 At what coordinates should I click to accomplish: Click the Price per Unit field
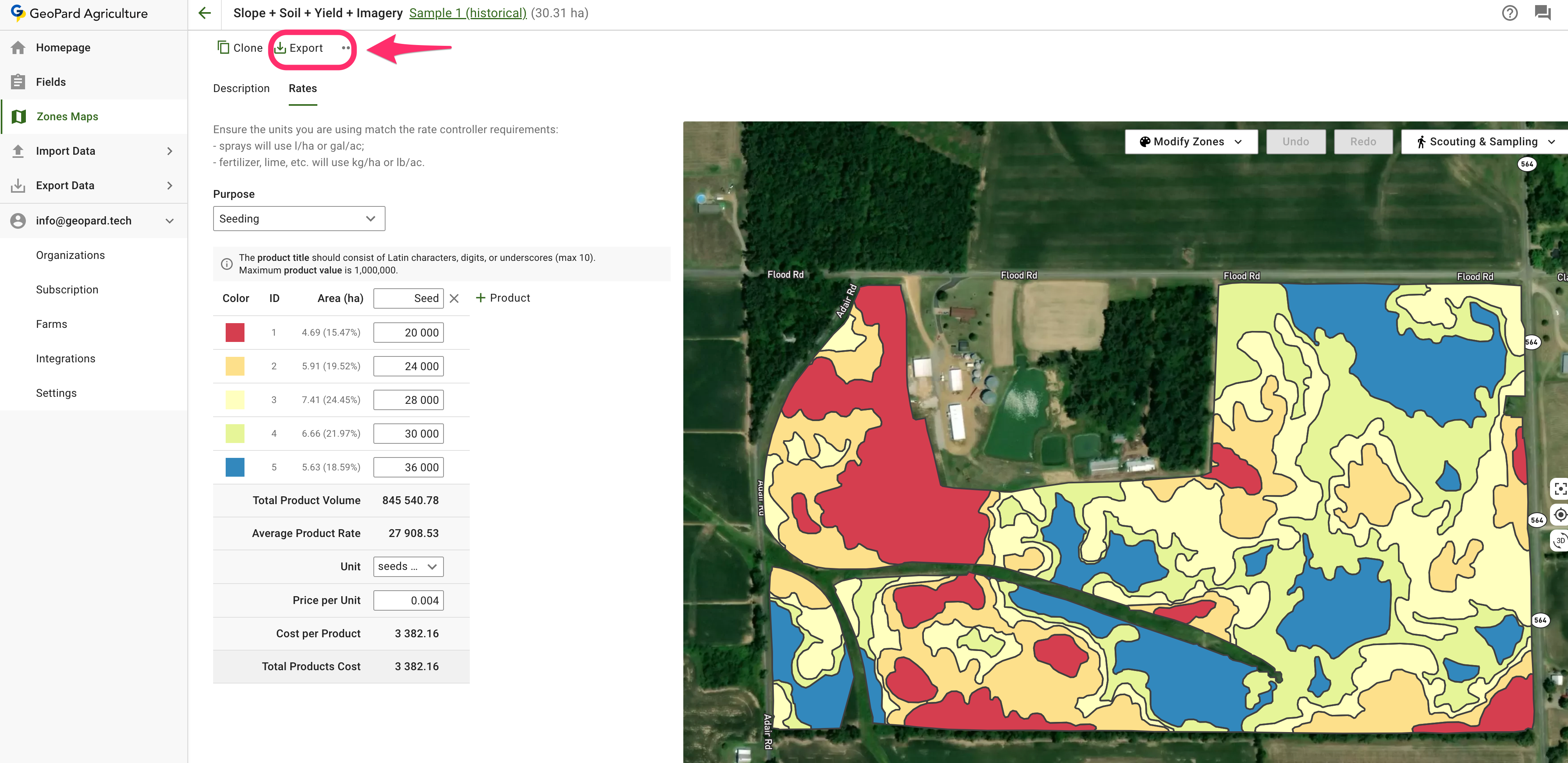[408, 600]
